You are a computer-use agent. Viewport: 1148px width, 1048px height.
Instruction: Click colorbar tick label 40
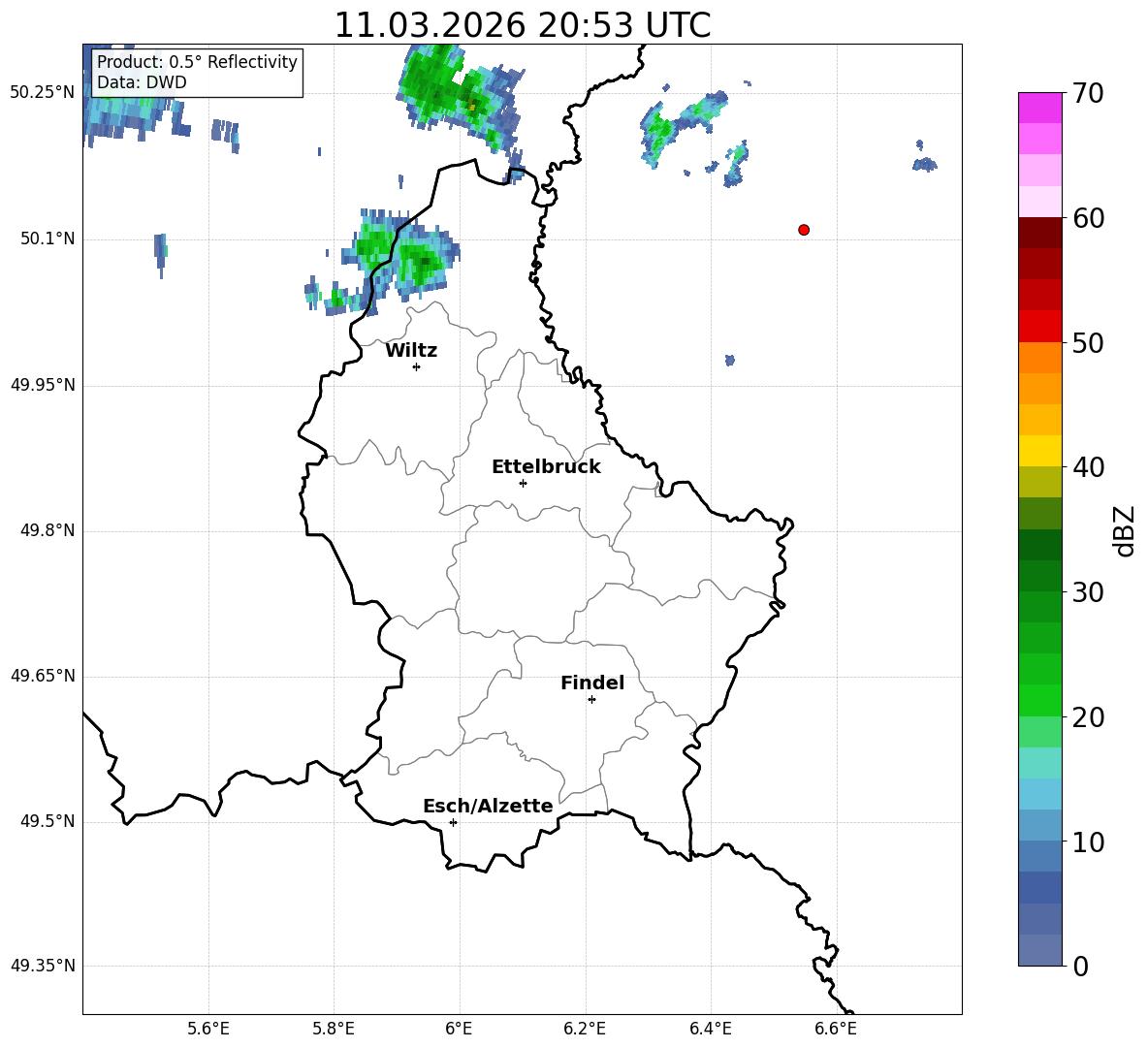[x=1088, y=467]
